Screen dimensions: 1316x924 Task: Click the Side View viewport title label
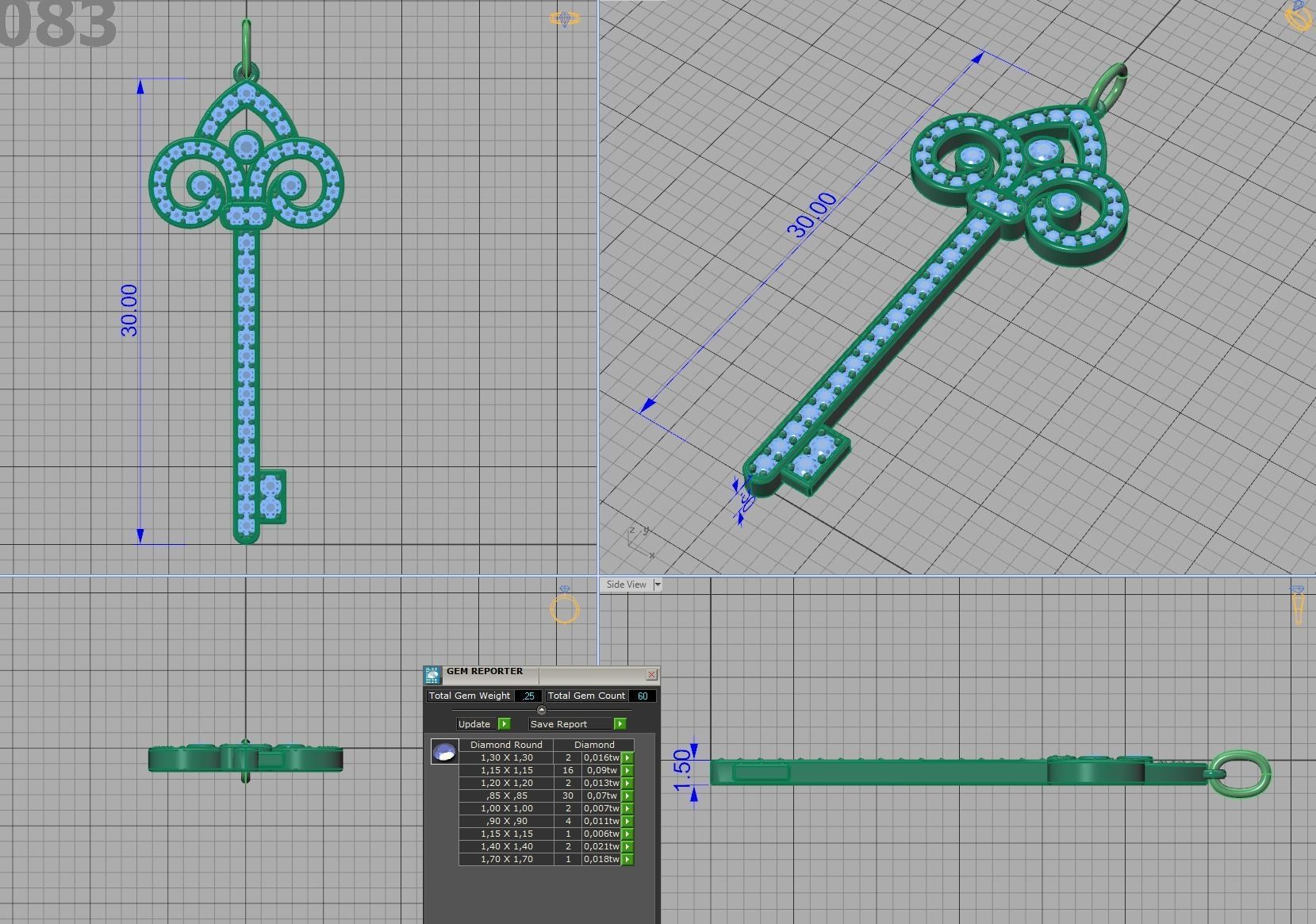coord(626,585)
